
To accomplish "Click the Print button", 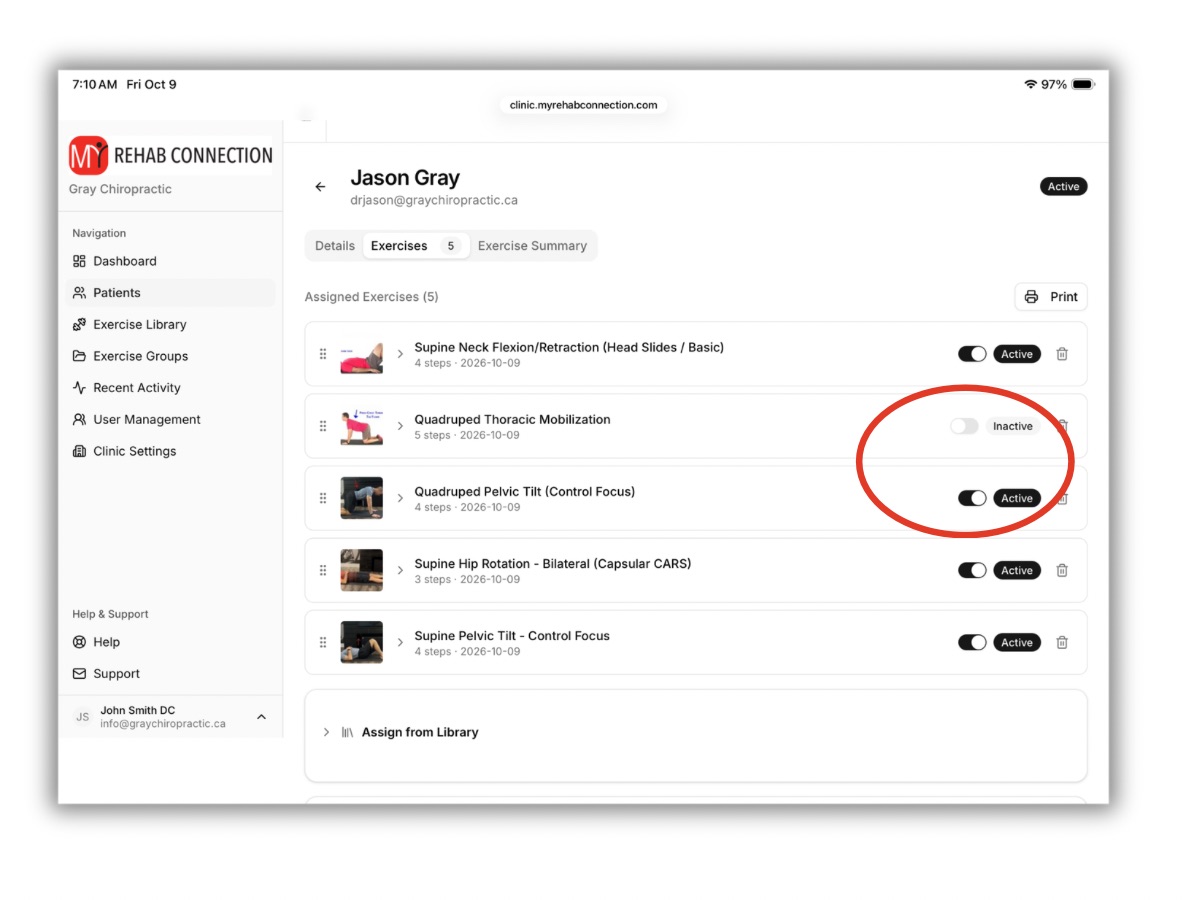I will point(1051,297).
